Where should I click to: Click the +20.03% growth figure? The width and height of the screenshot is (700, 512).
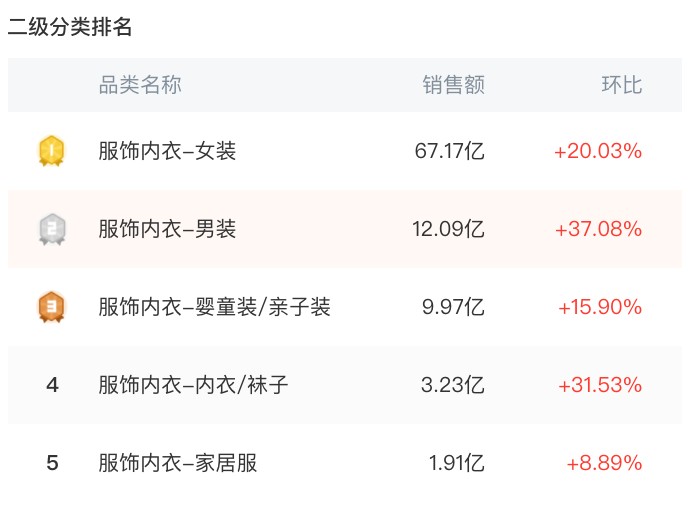(598, 151)
